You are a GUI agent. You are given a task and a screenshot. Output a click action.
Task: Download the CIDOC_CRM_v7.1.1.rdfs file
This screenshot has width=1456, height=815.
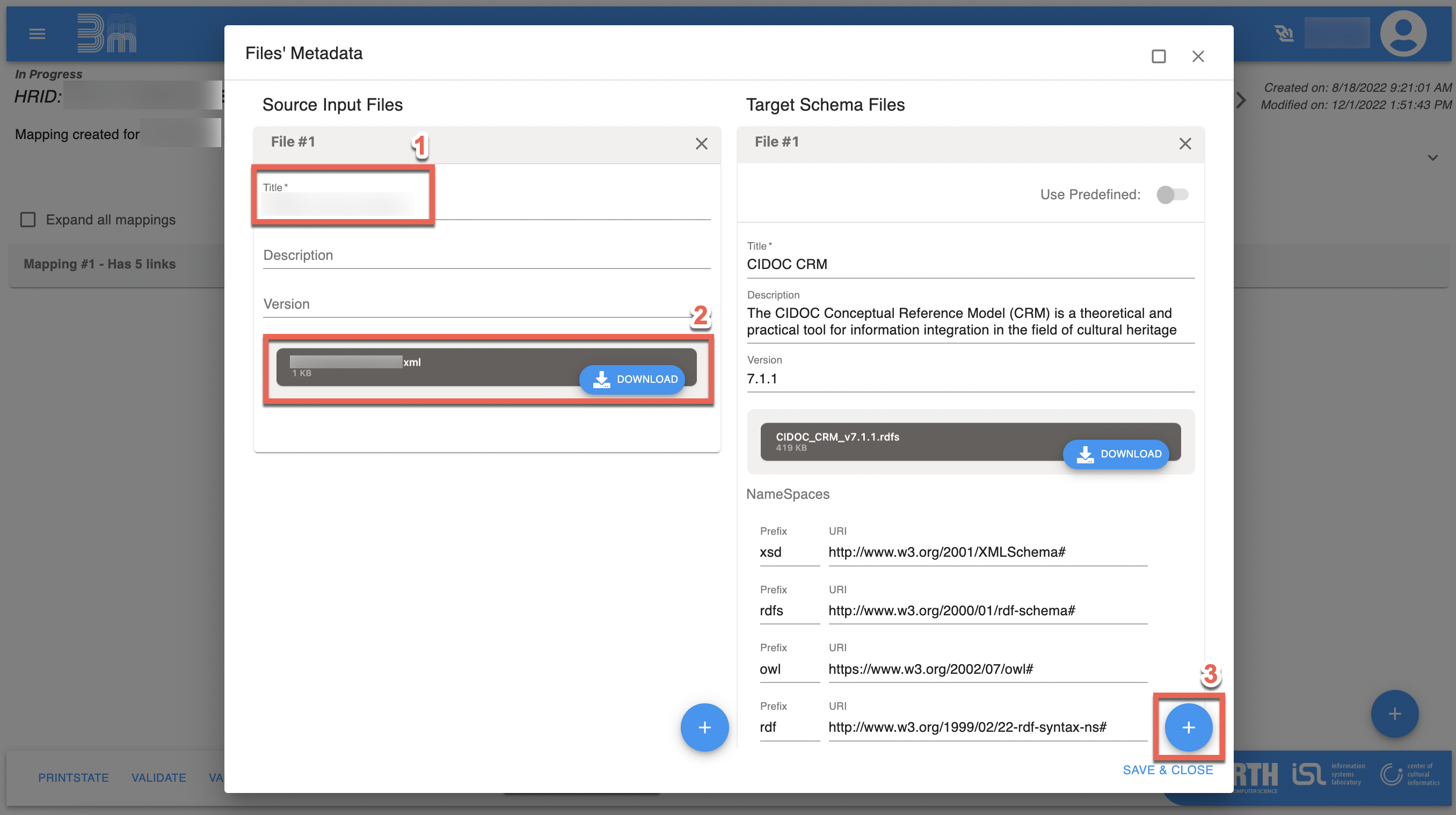click(1116, 454)
